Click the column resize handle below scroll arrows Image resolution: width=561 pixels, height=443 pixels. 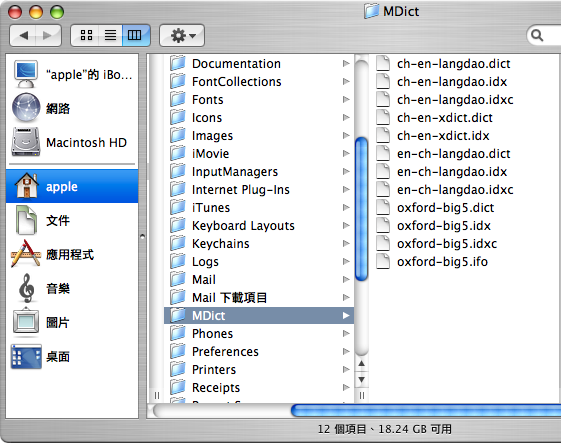click(362, 395)
